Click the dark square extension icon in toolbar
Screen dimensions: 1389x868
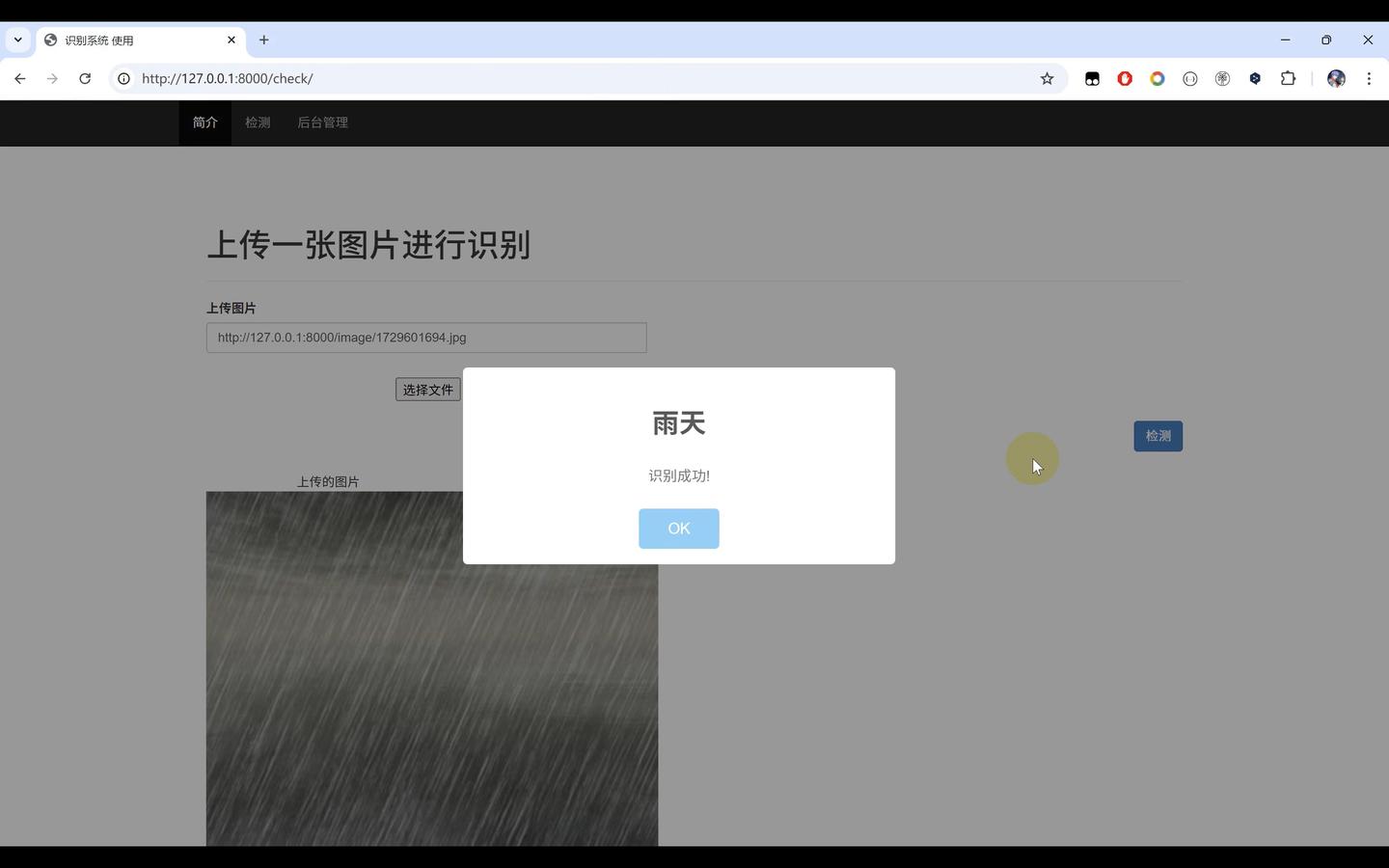click(1092, 78)
